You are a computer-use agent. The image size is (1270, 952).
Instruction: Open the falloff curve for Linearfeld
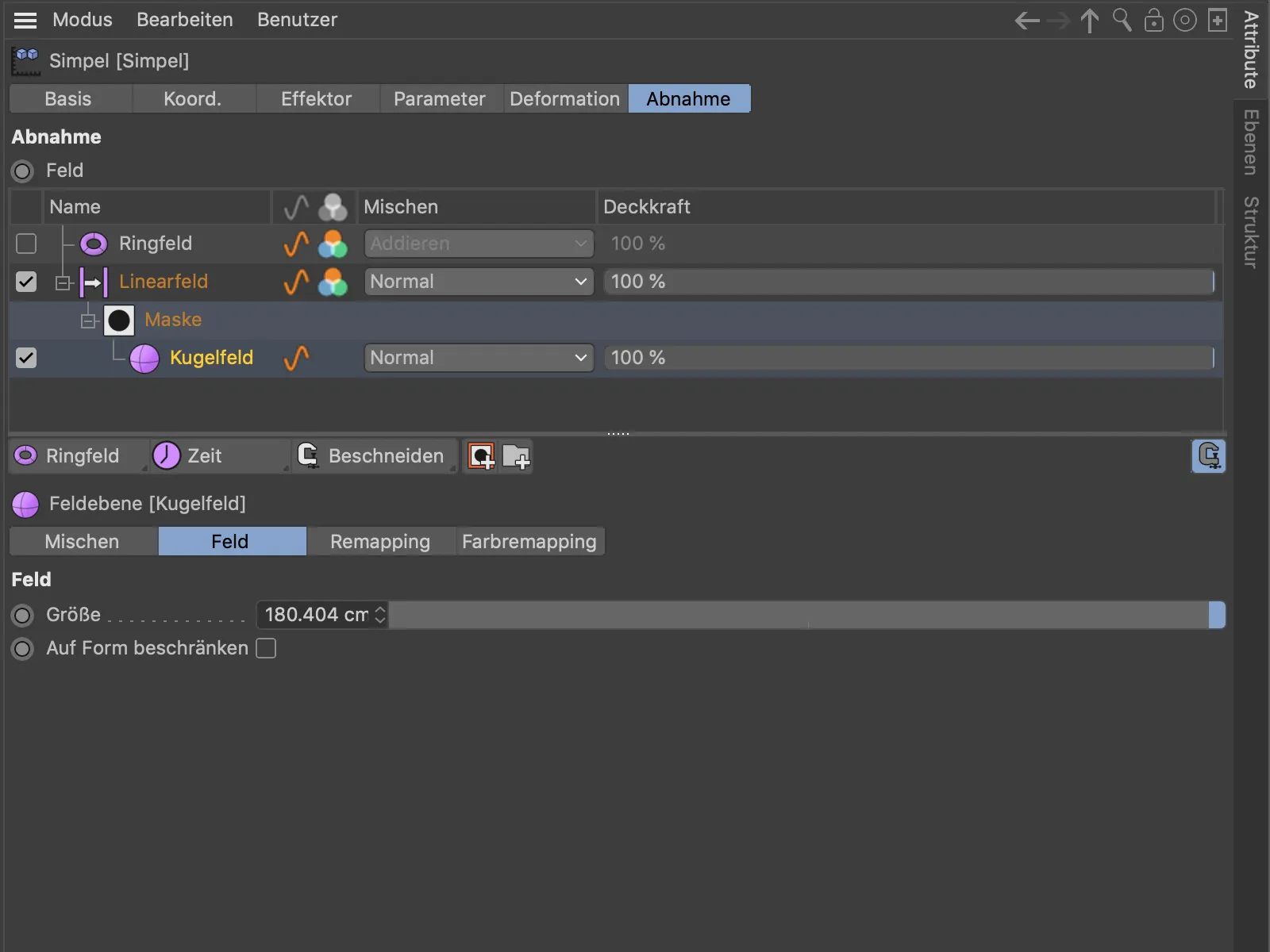tap(294, 282)
